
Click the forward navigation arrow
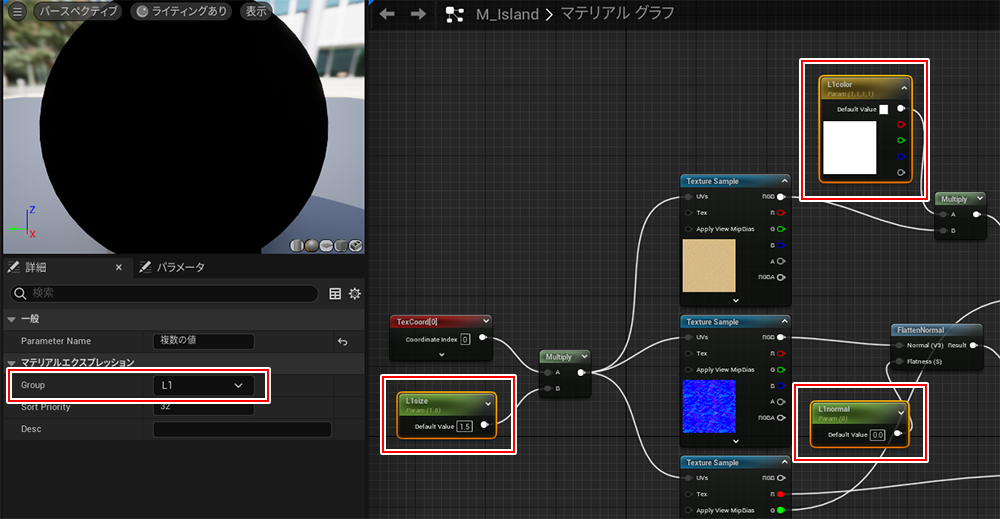pos(418,14)
